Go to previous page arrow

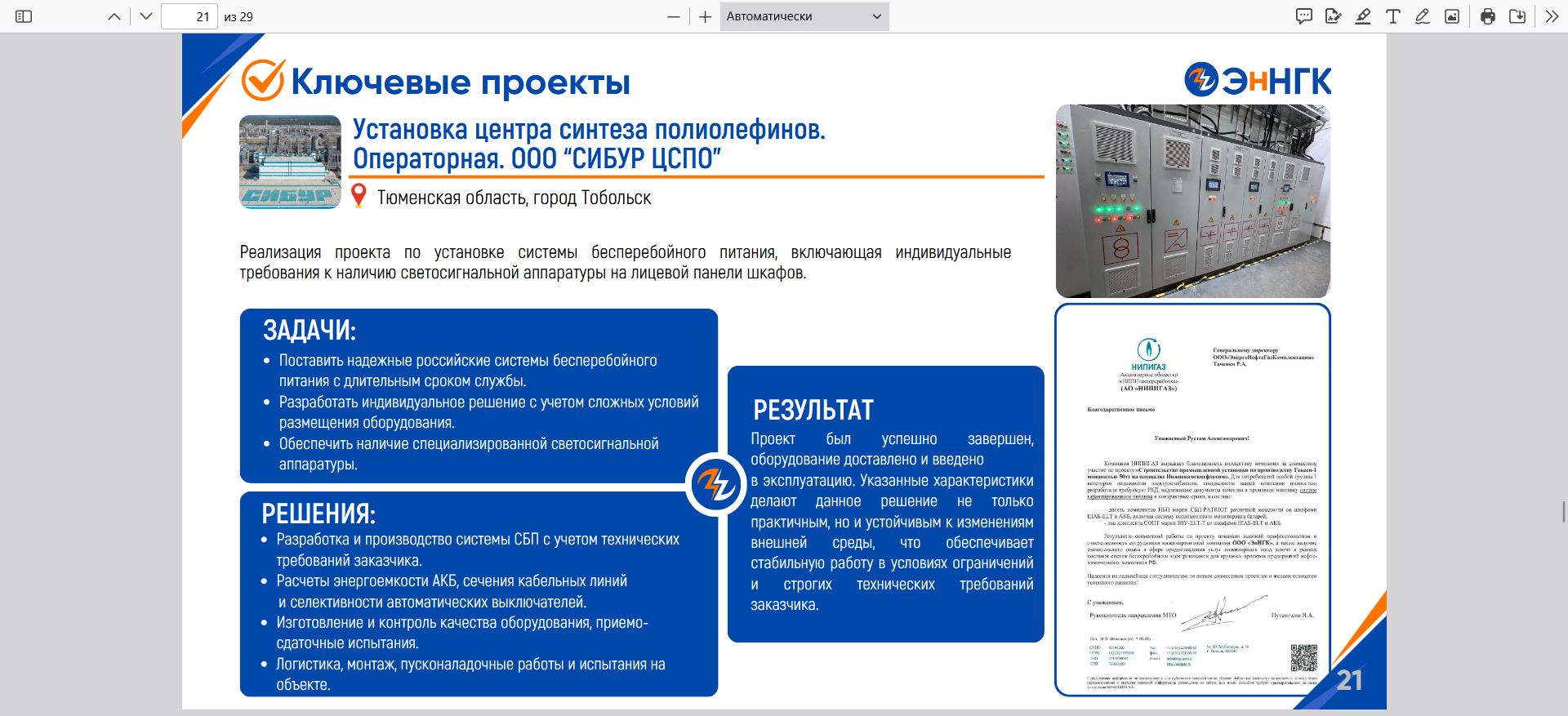[x=114, y=16]
